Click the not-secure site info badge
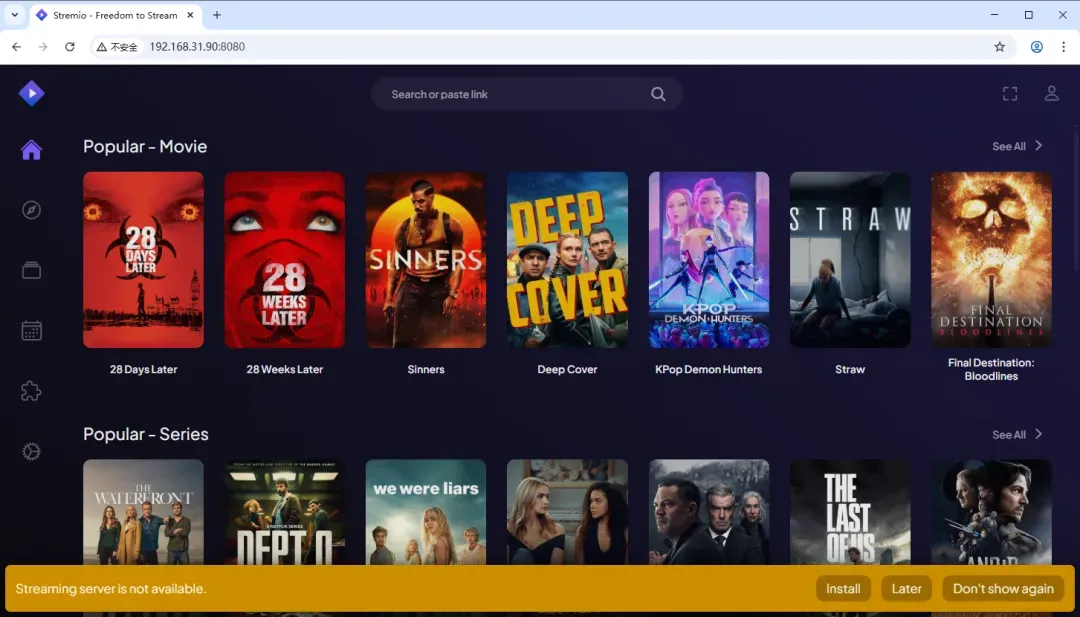This screenshot has height=617, width=1080. pyautogui.click(x=117, y=47)
